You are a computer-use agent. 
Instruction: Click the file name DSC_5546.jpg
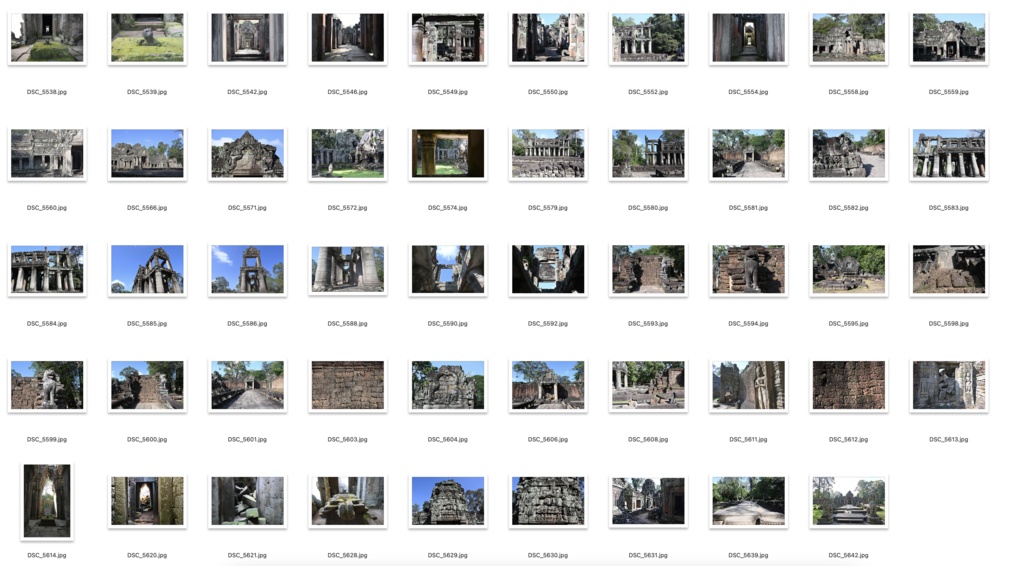pos(347,92)
